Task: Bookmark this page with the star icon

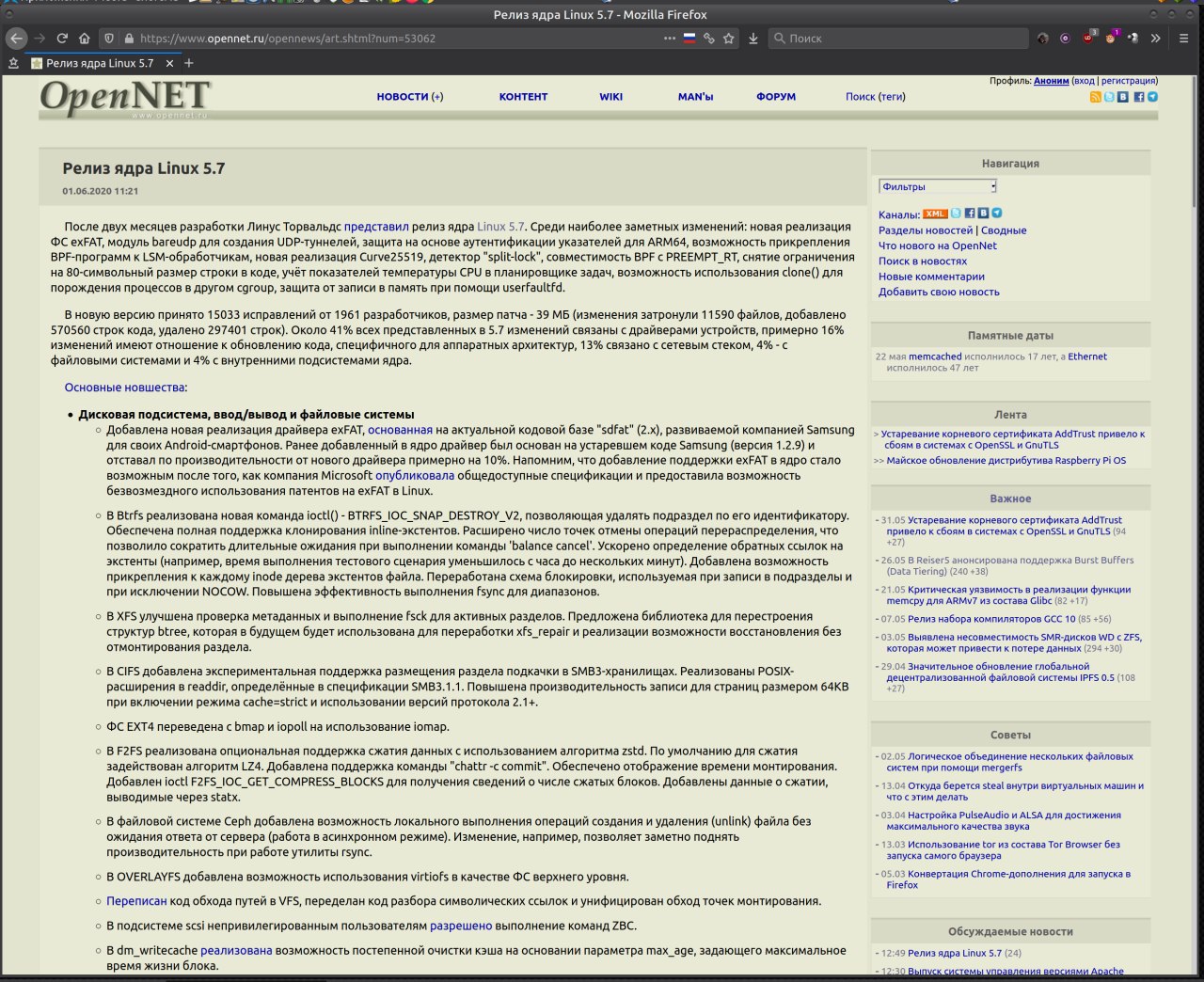Action: (x=729, y=39)
